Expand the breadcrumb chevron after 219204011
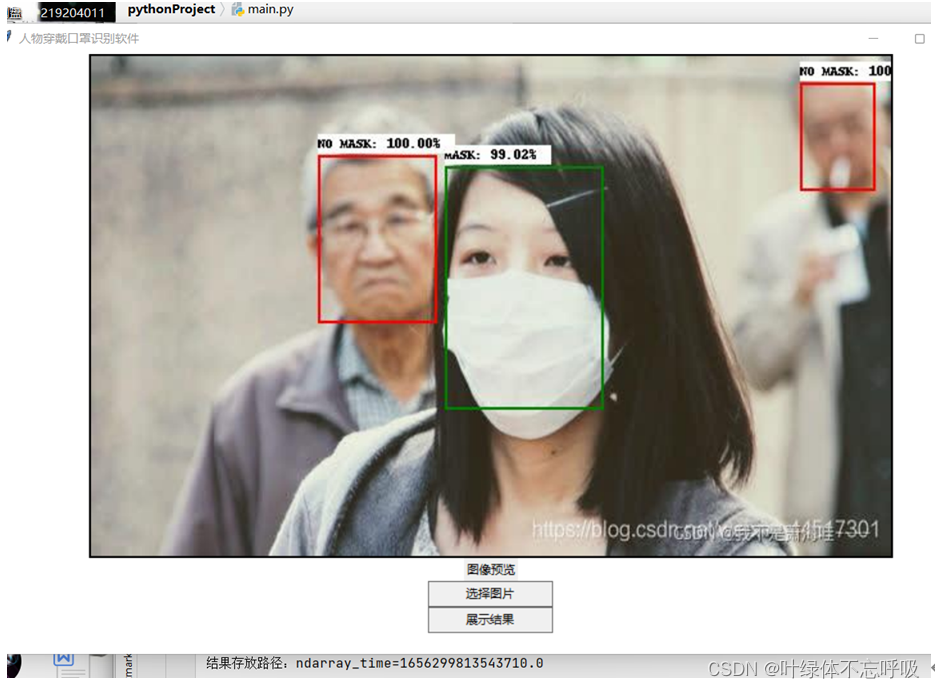 pyautogui.click(x=118, y=11)
